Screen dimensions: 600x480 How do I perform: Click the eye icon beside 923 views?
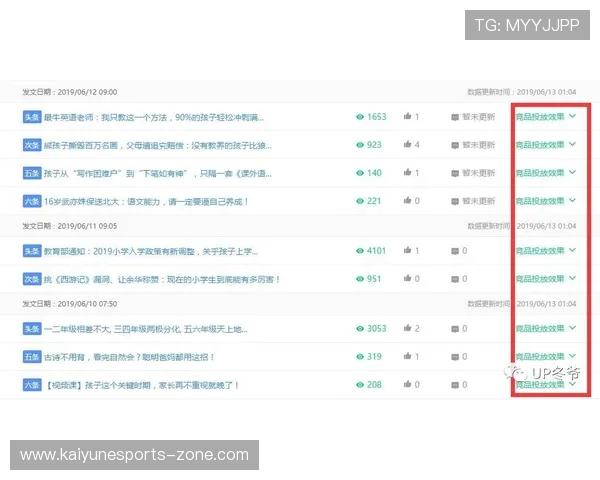(x=360, y=145)
